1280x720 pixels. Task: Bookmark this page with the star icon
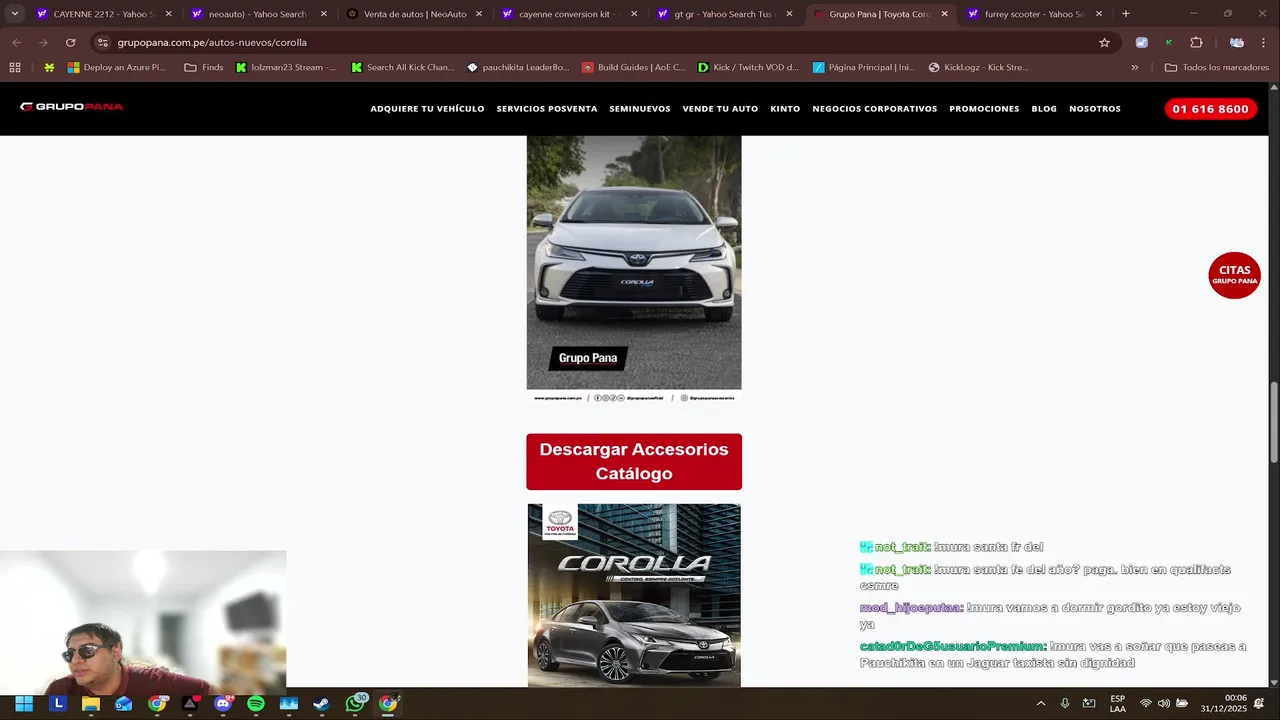(x=1104, y=43)
